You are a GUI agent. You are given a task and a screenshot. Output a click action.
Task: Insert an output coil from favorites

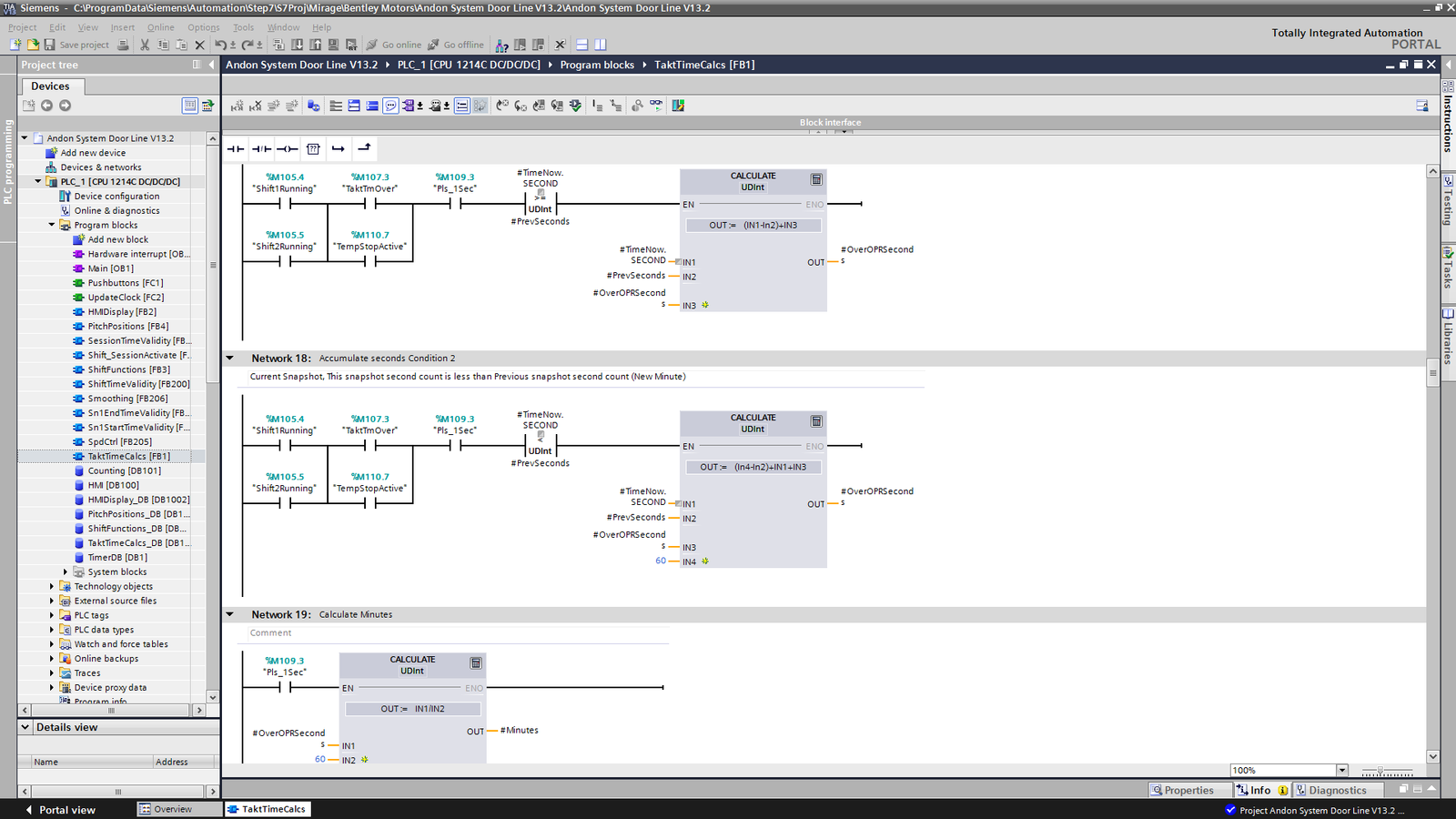tap(288, 148)
